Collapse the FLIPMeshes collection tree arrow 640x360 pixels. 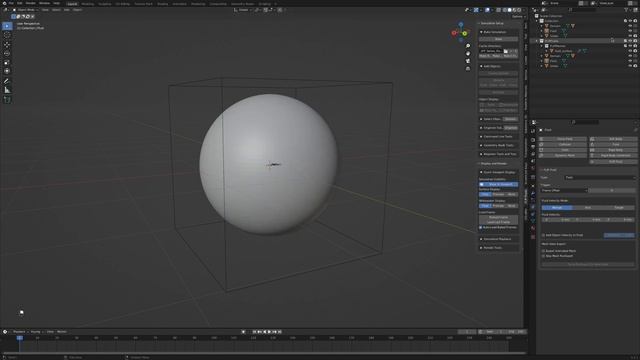pos(542,46)
